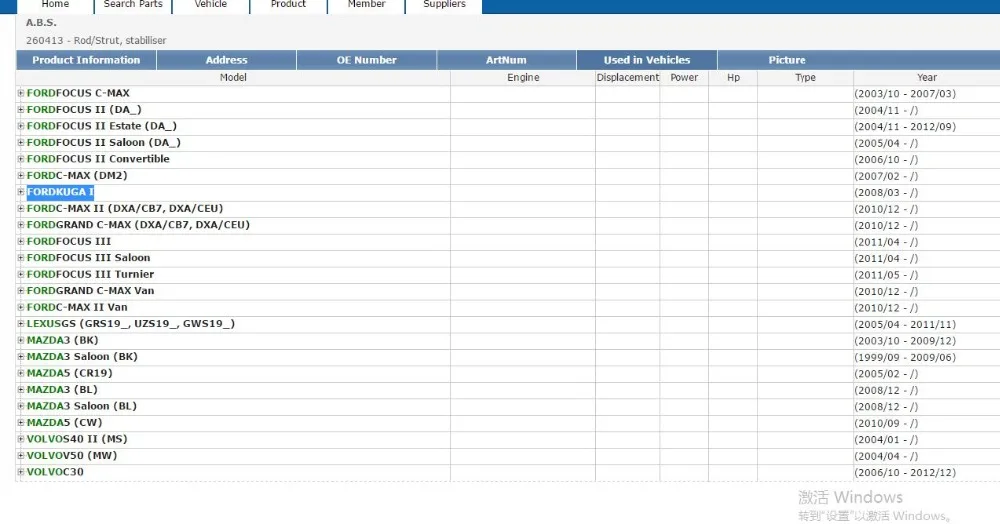This screenshot has height=524, width=1000.
Task: Select year text (2005/04 - 2011/11)
Action: point(905,324)
